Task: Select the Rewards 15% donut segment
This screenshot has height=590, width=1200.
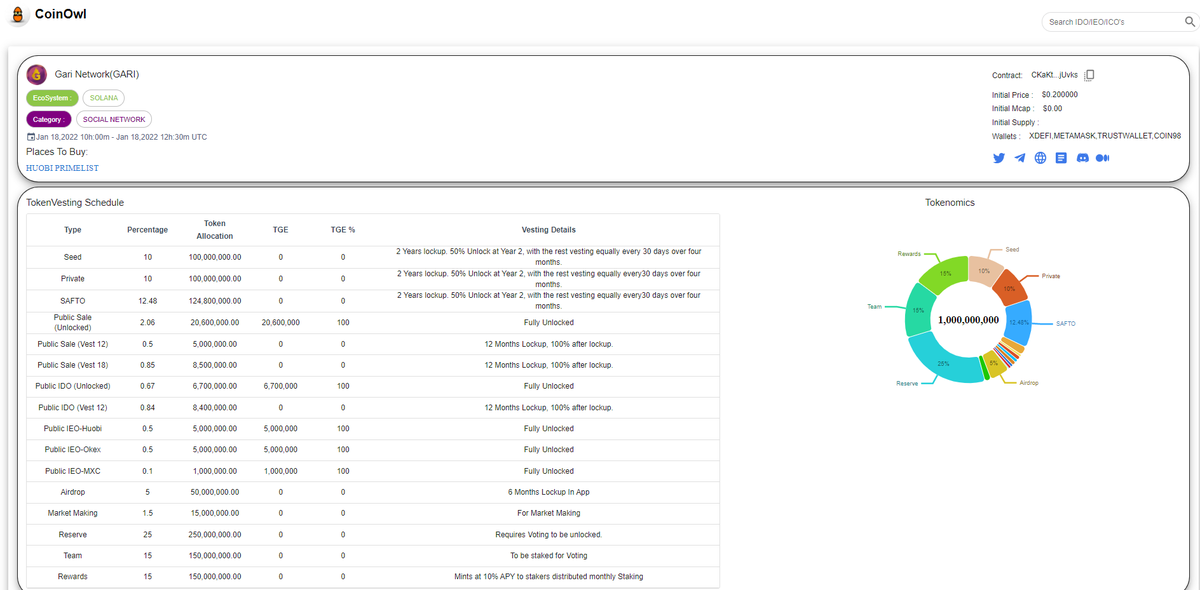Action: pyautogui.click(x=943, y=275)
